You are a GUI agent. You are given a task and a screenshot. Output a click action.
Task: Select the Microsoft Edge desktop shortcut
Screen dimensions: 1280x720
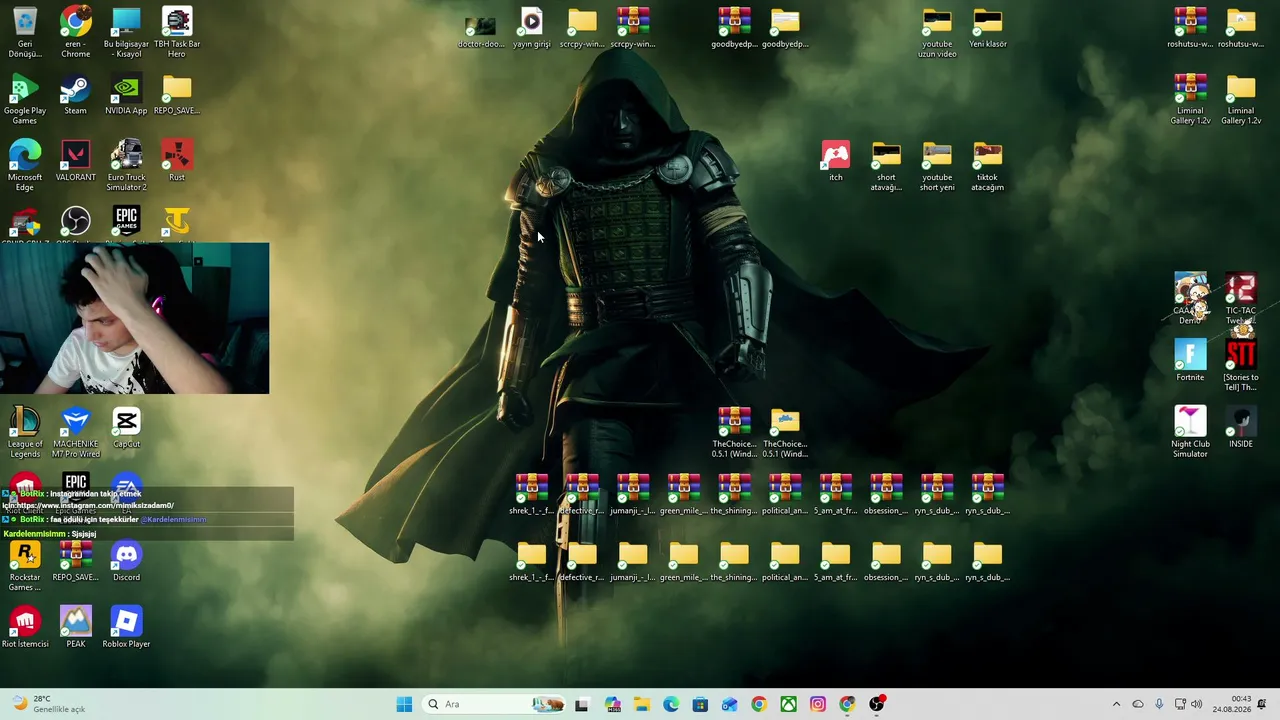(25, 165)
